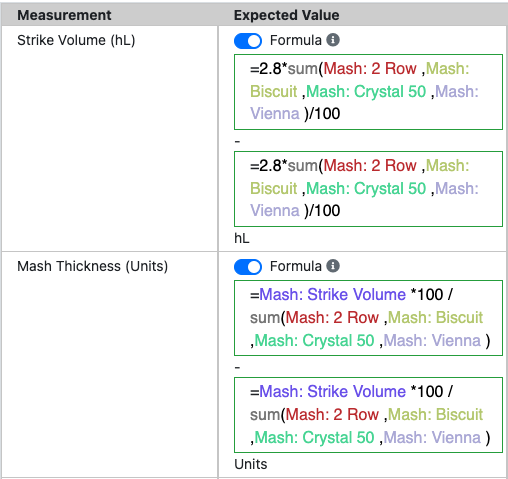The height and width of the screenshot is (479, 508).
Task: Open Formula info icon for Strike Volume
Action: (333, 40)
